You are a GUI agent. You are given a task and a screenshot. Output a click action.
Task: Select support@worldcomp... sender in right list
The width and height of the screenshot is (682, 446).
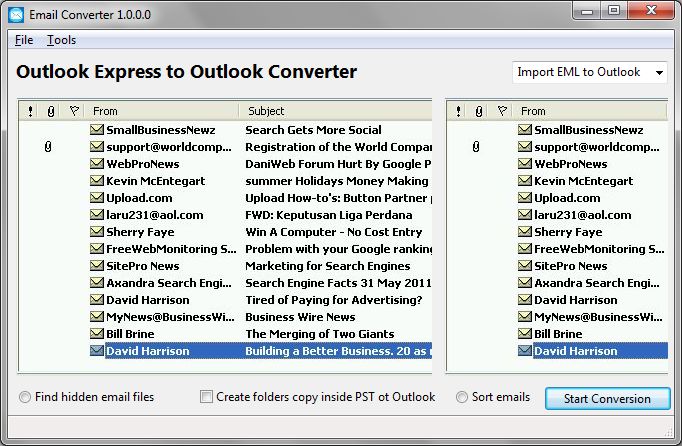pyautogui.click(x=597, y=147)
